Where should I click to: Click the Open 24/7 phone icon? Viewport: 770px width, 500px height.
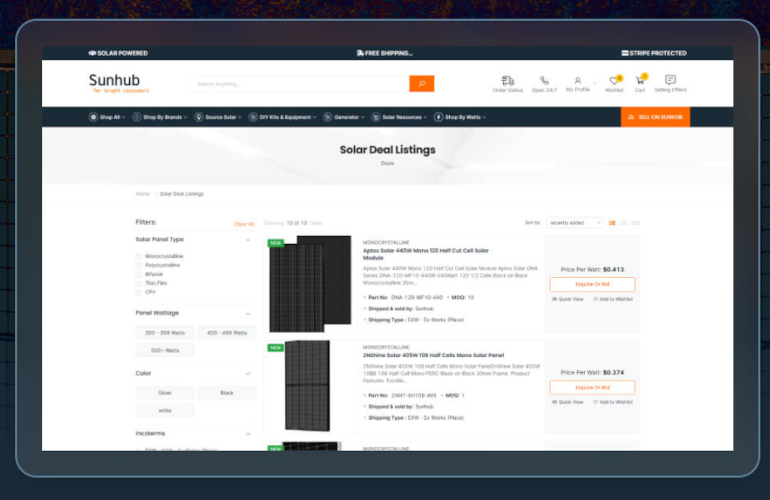pyautogui.click(x=544, y=80)
